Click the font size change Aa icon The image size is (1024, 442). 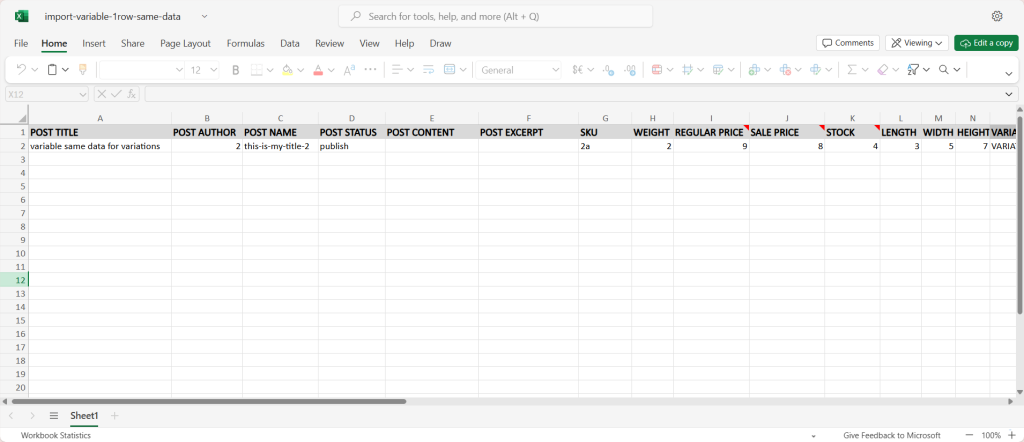click(x=349, y=70)
